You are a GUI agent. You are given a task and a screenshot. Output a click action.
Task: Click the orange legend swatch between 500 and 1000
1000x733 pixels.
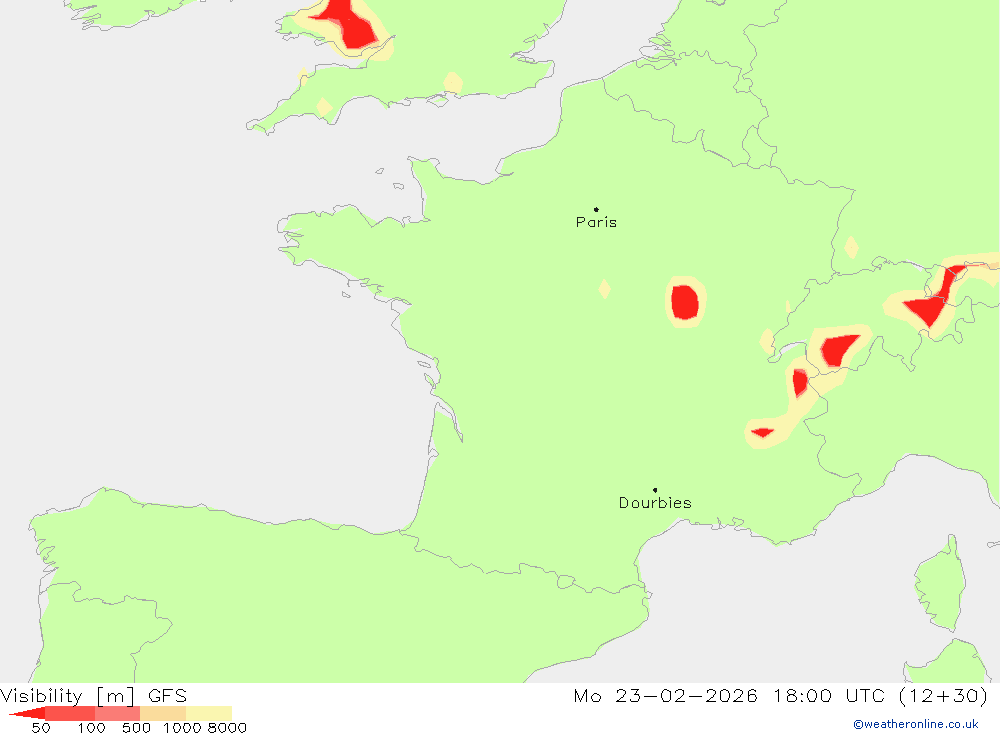point(163,713)
